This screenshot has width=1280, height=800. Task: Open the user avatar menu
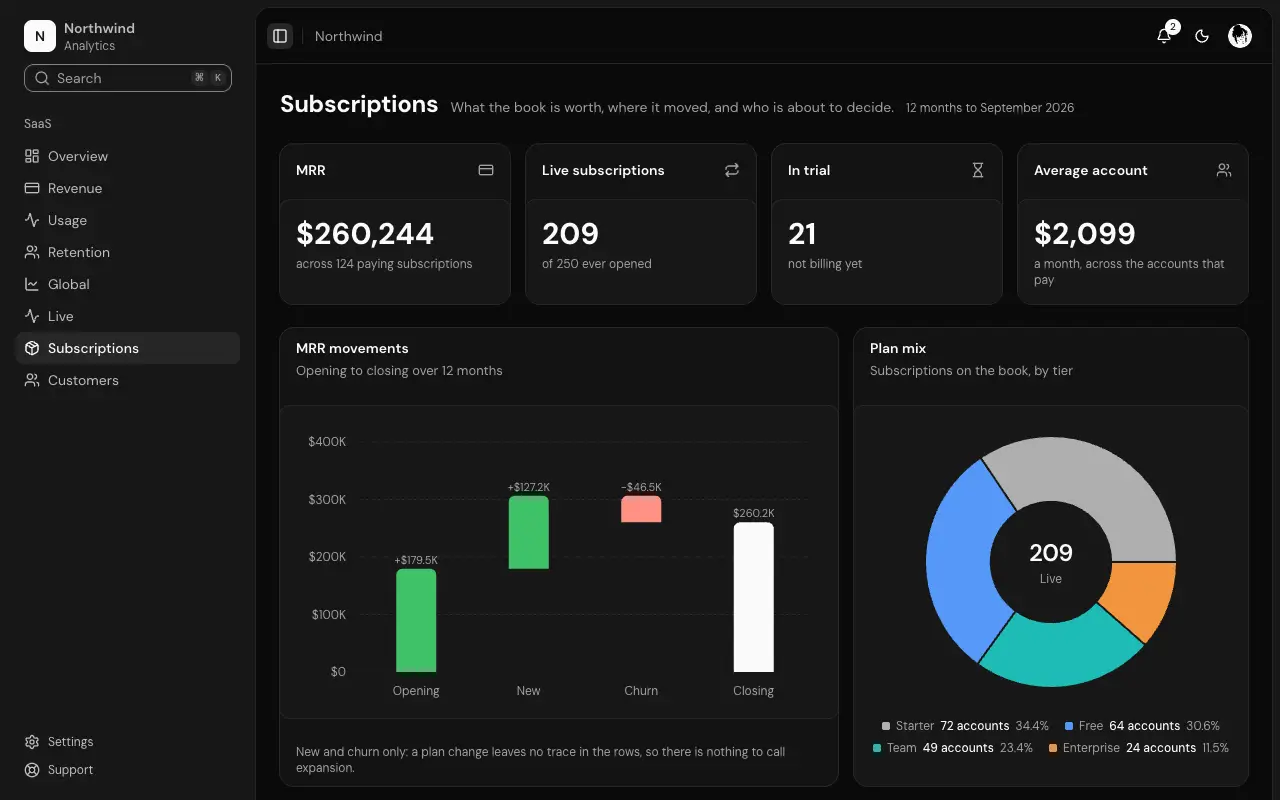tap(1240, 36)
